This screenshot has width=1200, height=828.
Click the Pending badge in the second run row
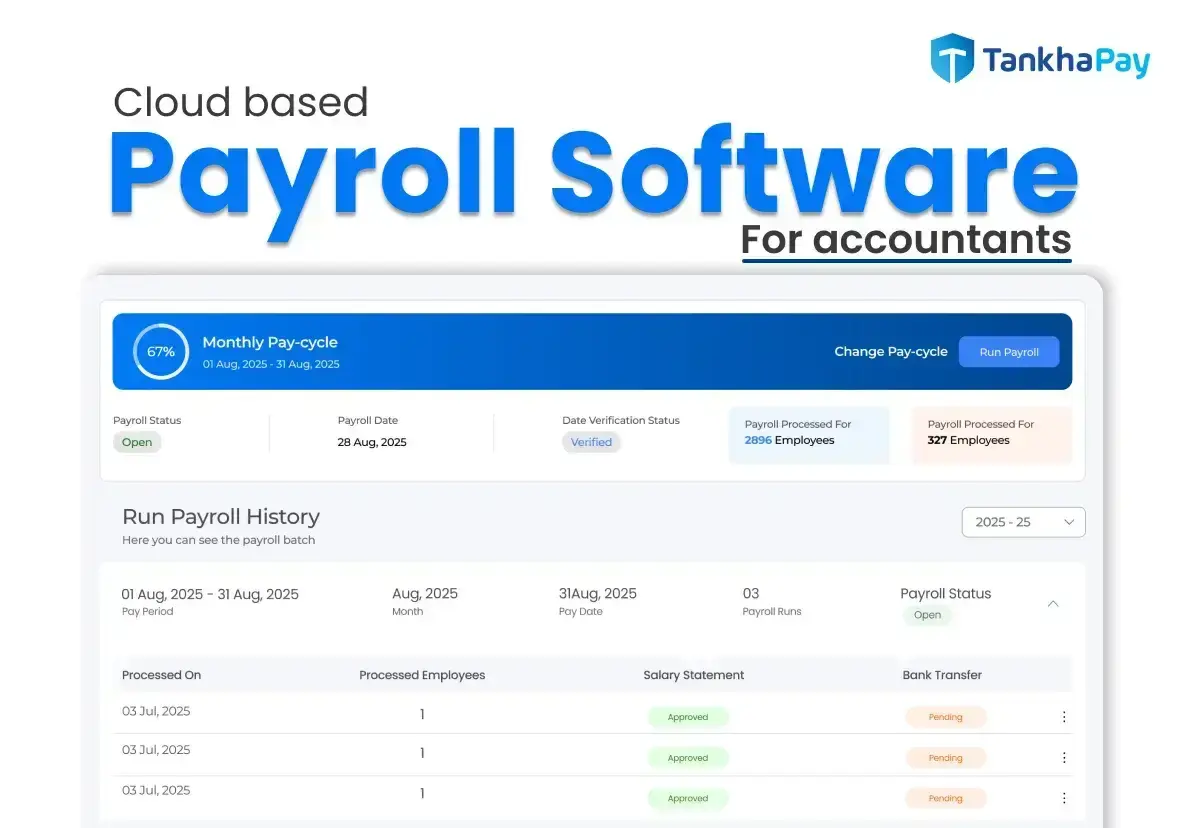(x=946, y=757)
